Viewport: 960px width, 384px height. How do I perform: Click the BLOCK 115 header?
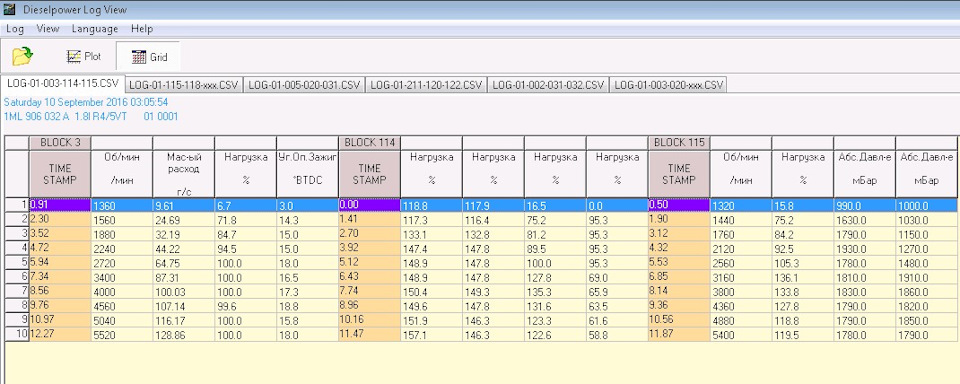click(x=678, y=143)
